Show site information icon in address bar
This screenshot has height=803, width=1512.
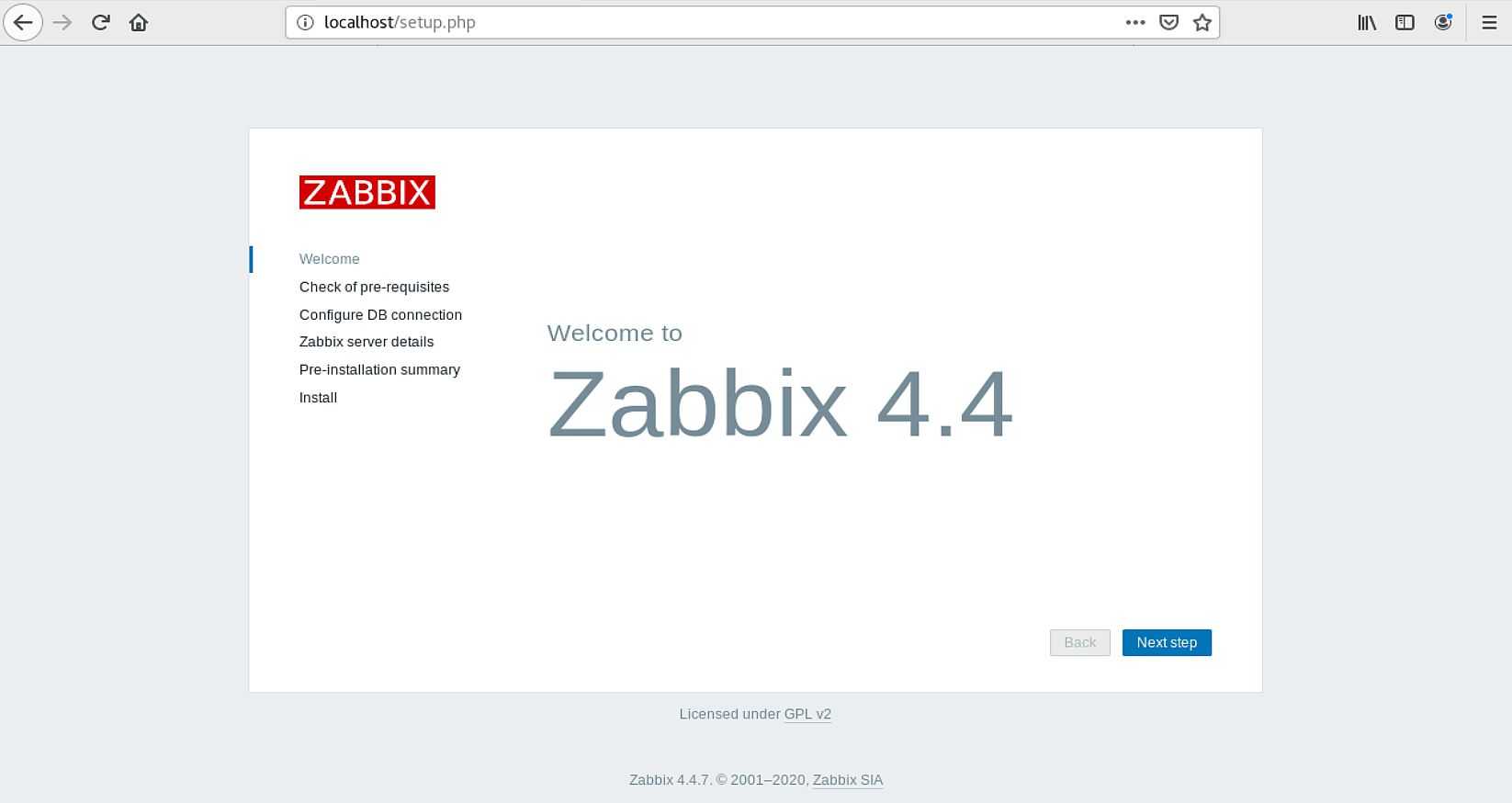[305, 23]
